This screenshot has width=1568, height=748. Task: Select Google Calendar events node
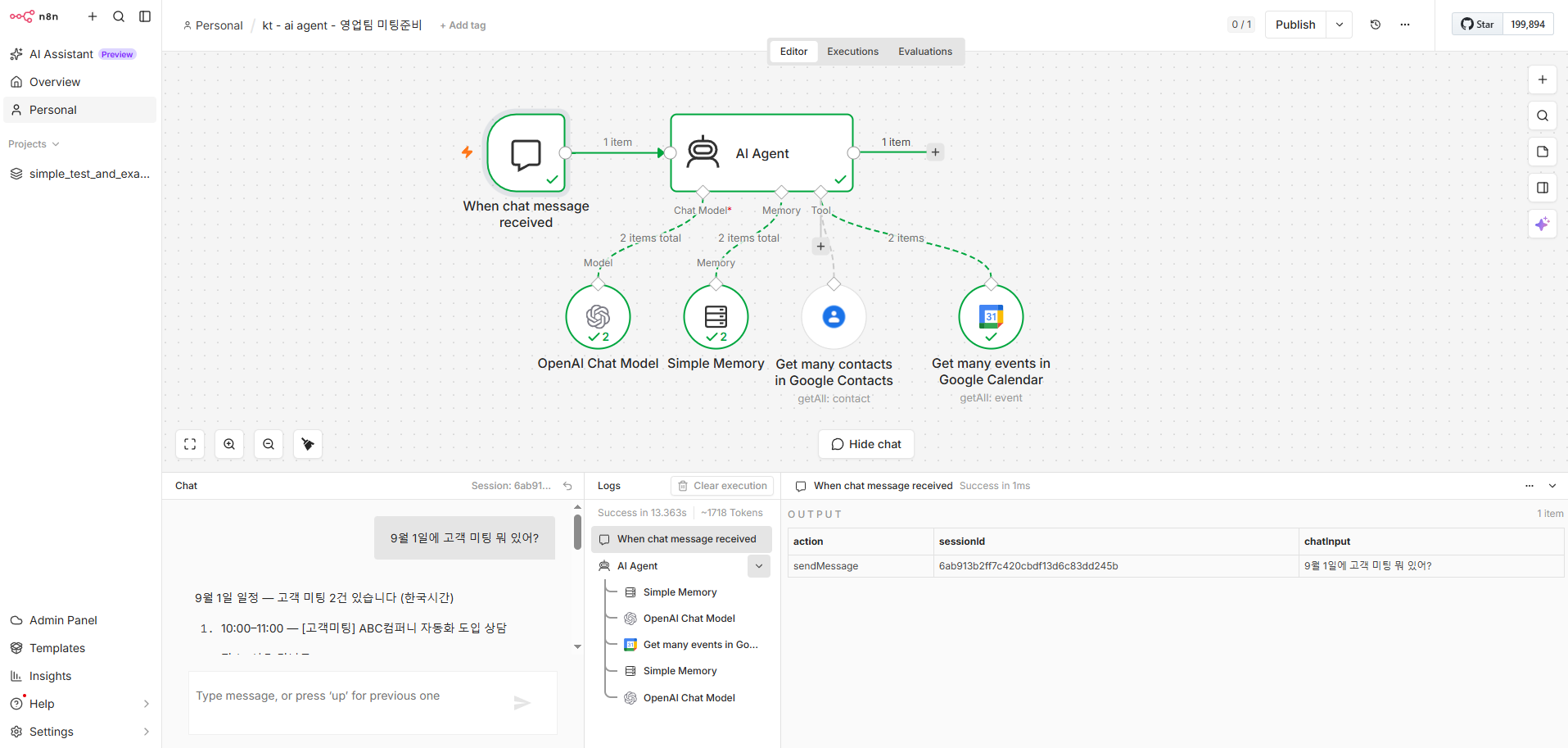991,316
